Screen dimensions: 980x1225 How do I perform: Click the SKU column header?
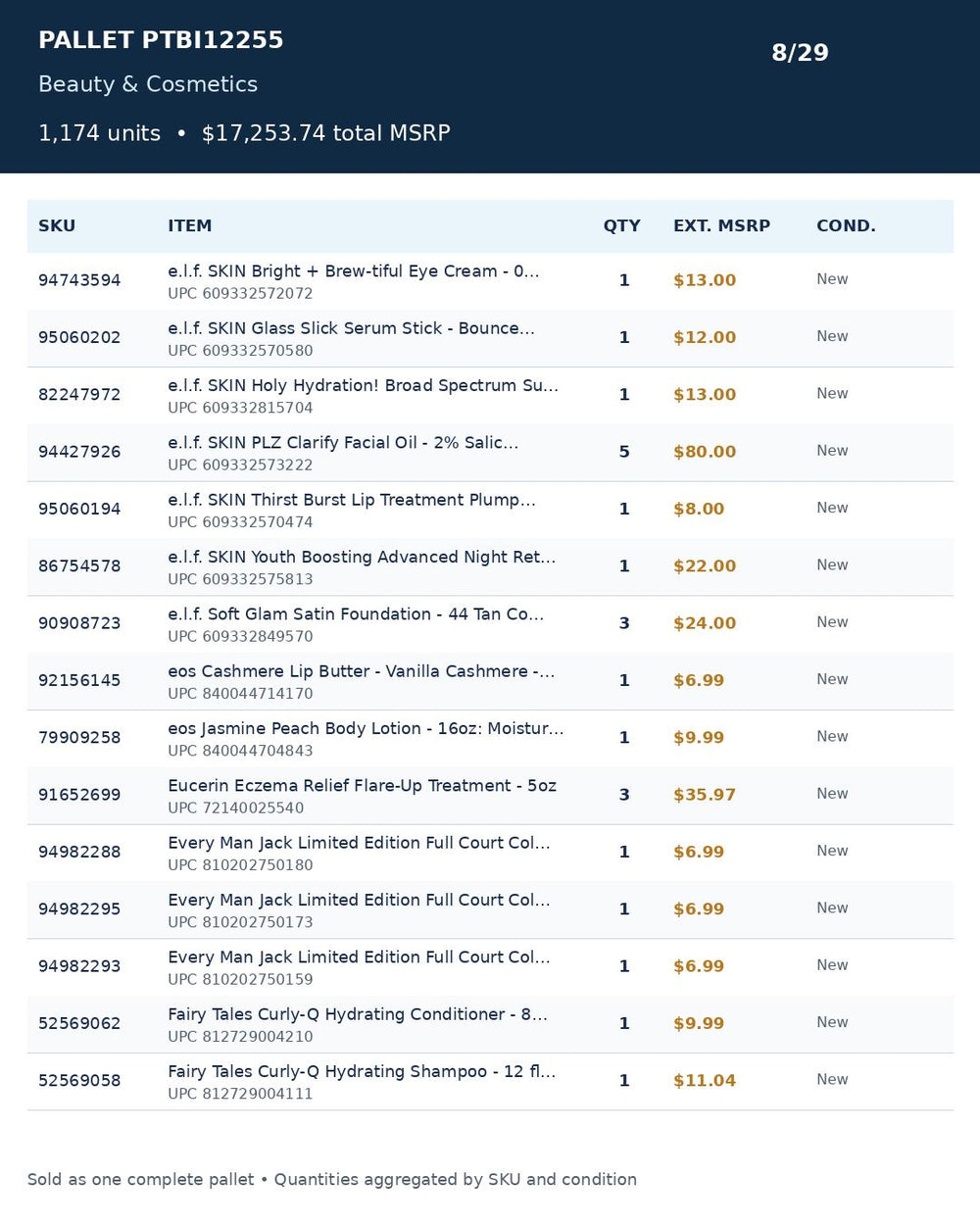pyautogui.click(x=57, y=225)
